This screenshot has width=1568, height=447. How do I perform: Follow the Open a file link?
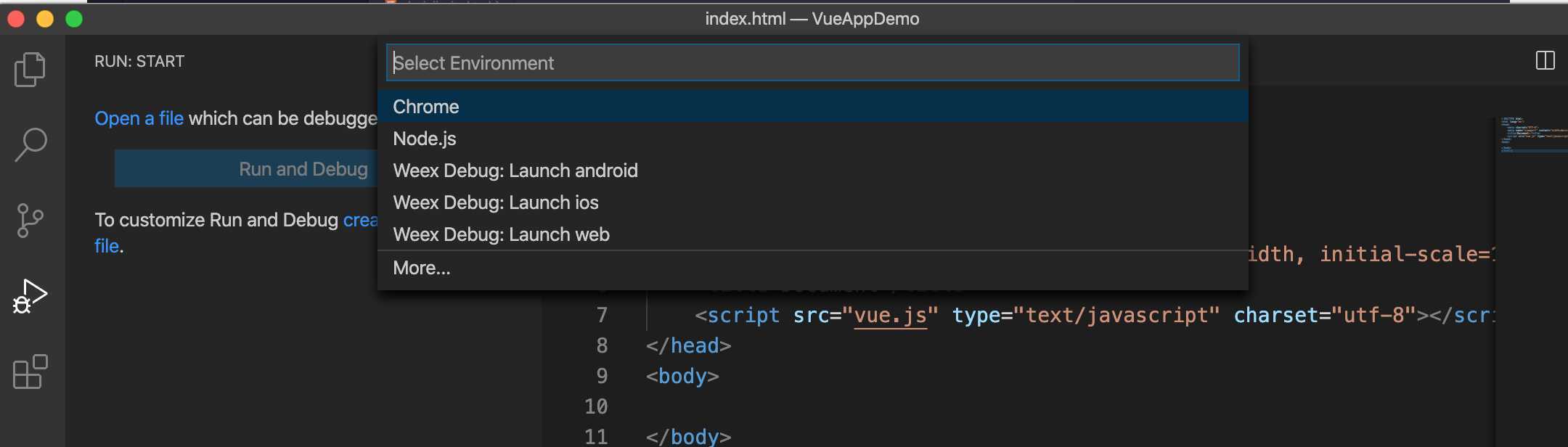(139, 118)
